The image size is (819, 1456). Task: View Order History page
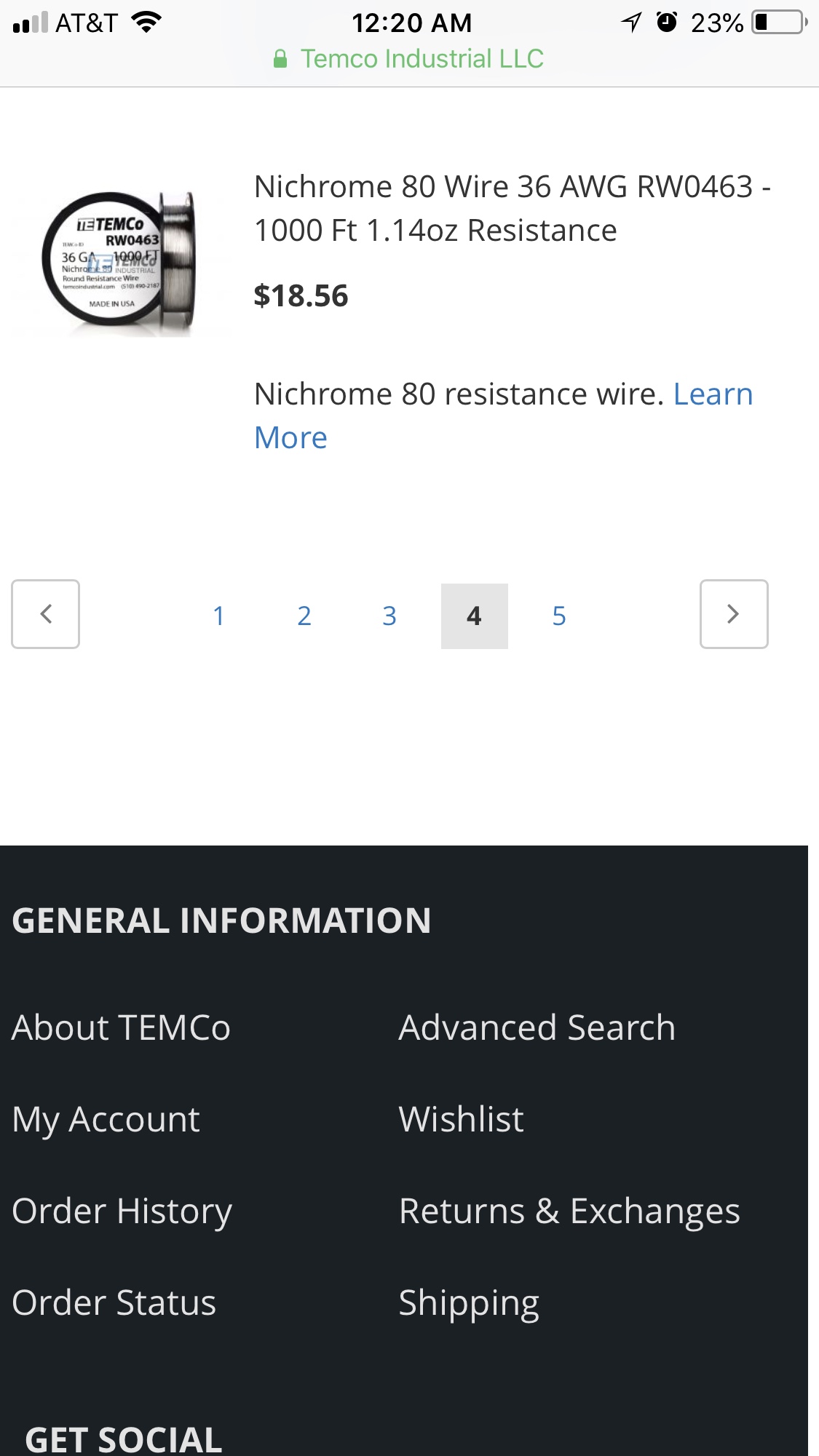coord(122,1211)
